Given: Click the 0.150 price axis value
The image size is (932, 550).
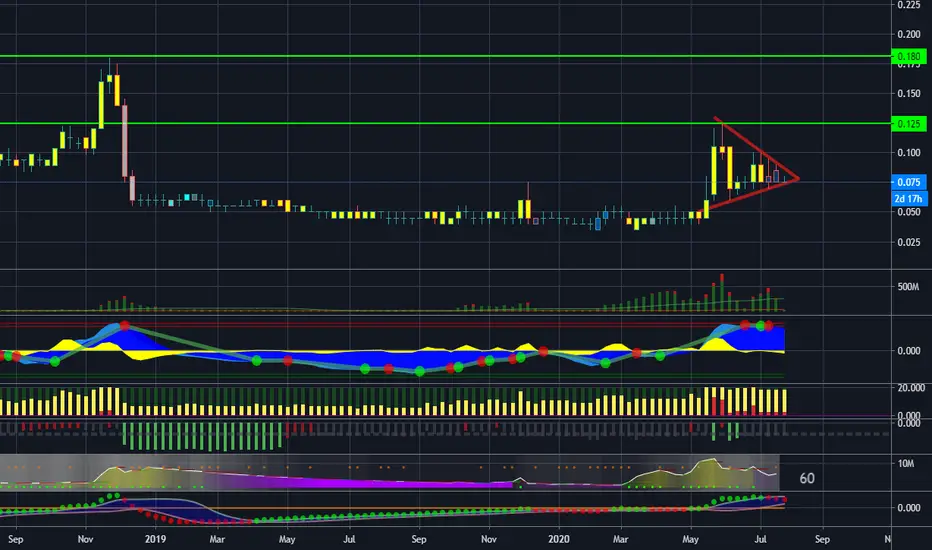Looking at the screenshot, I should tap(909, 93).
